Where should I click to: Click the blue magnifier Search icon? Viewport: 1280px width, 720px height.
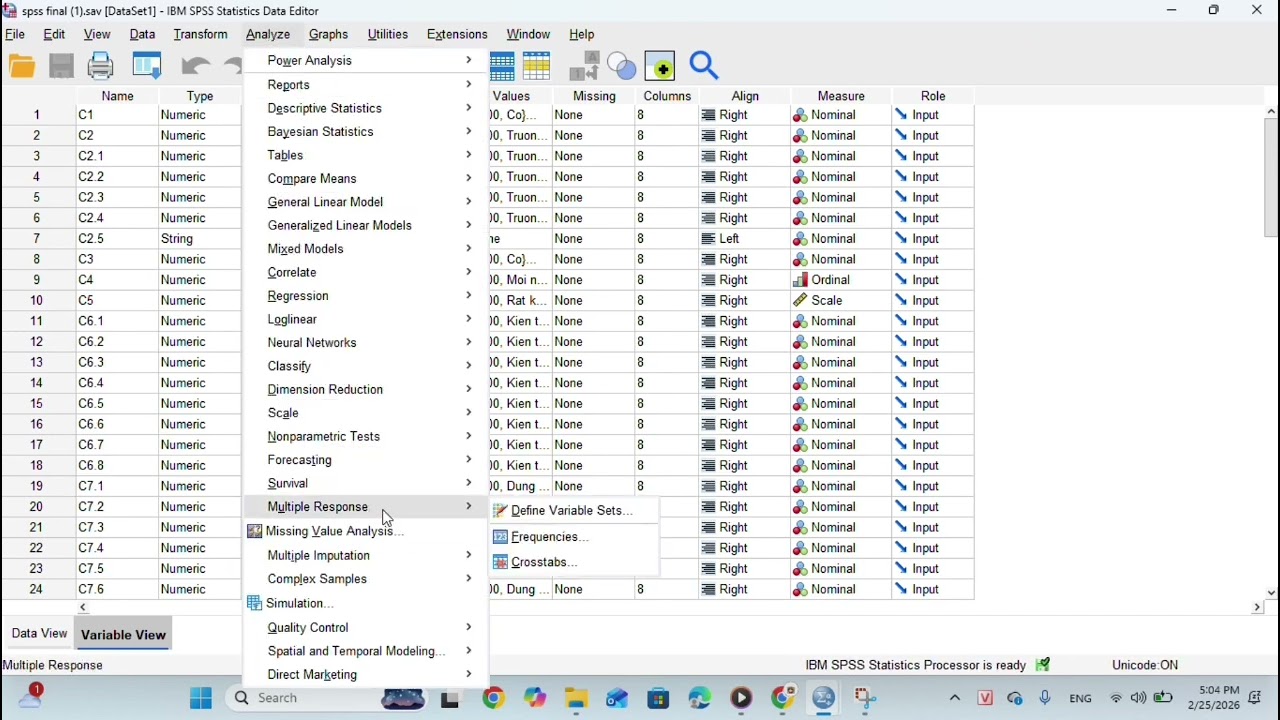point(704,66)
